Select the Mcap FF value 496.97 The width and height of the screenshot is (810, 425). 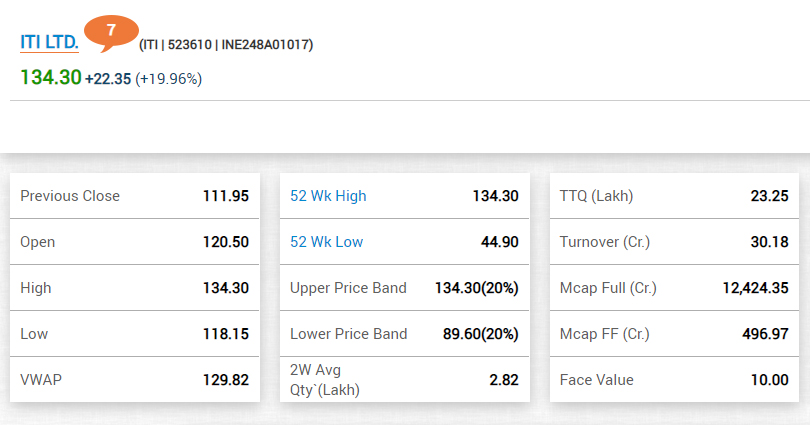[x=765, y=334]
